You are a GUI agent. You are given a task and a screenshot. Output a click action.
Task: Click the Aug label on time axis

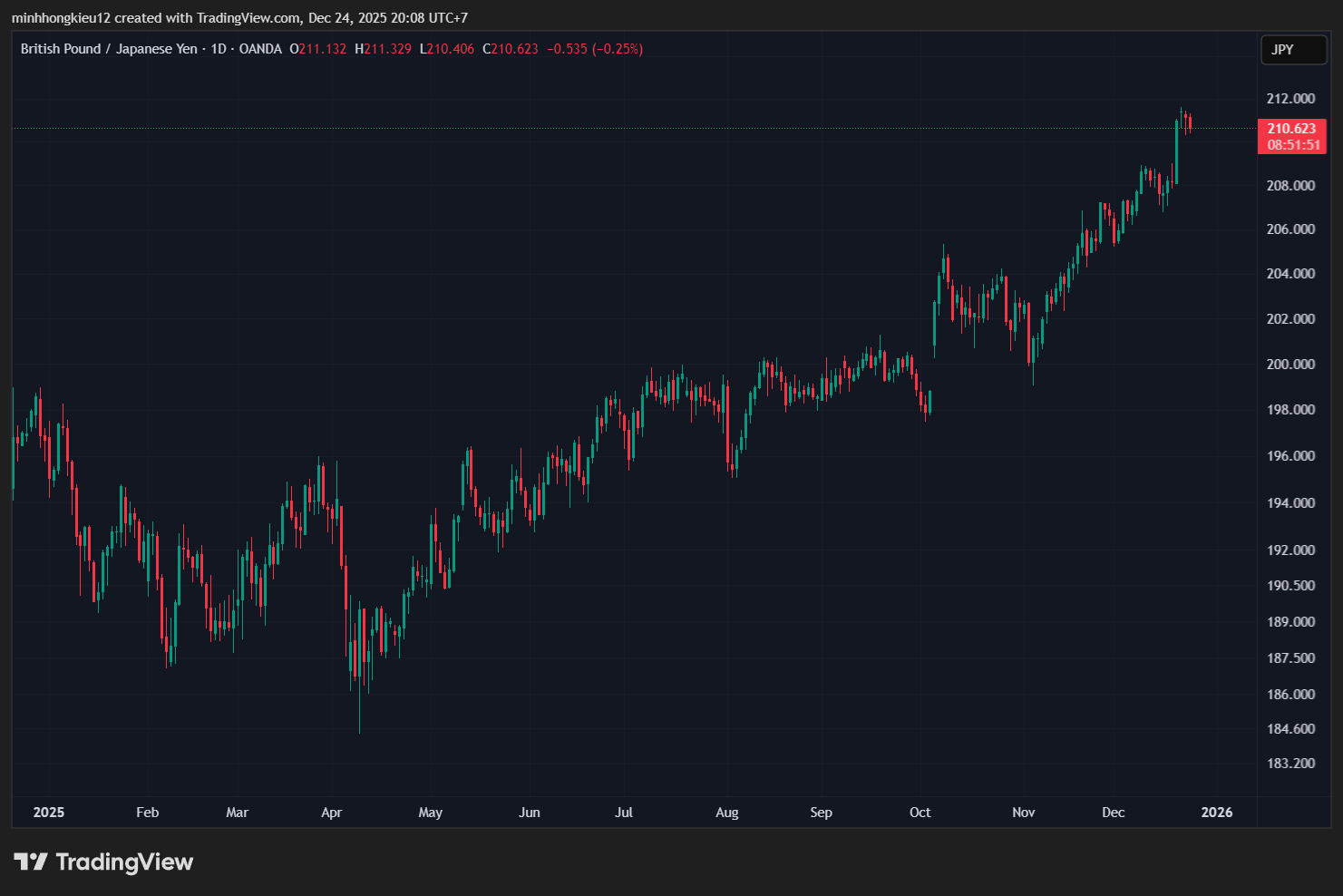726,813
